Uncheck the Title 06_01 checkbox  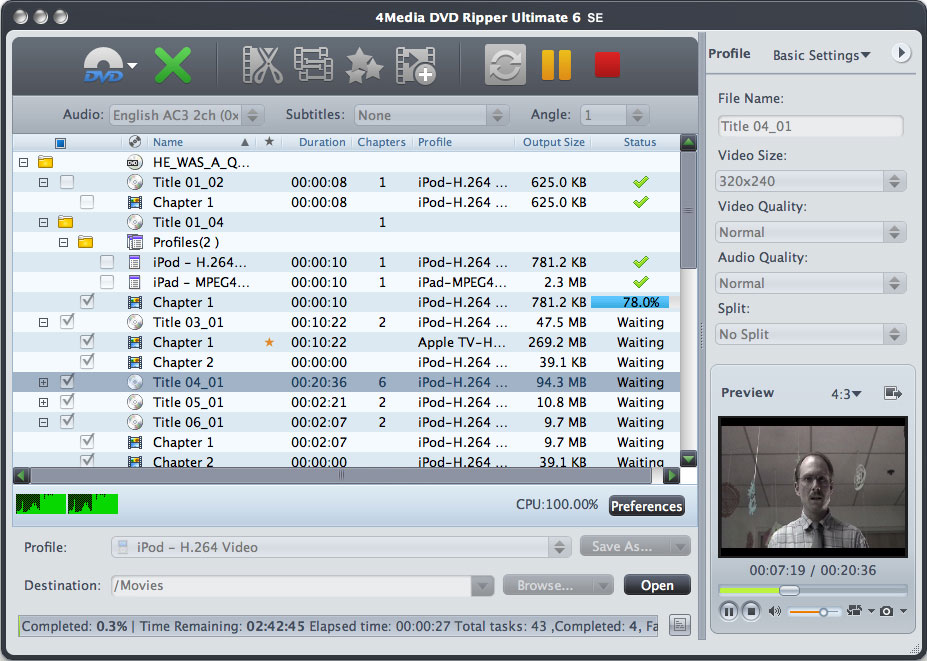coord(67,422)
